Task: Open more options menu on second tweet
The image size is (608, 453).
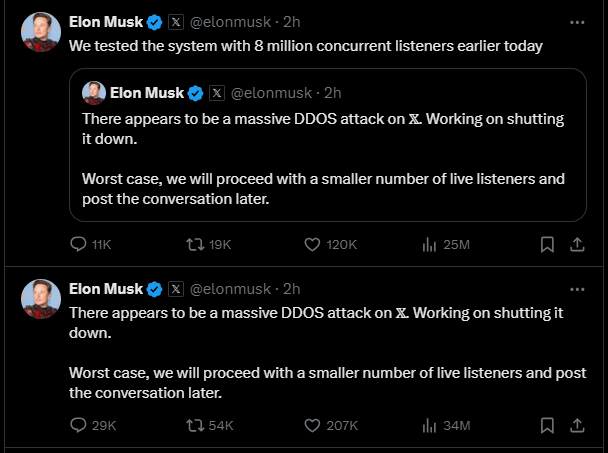Action: pos(577,288)
